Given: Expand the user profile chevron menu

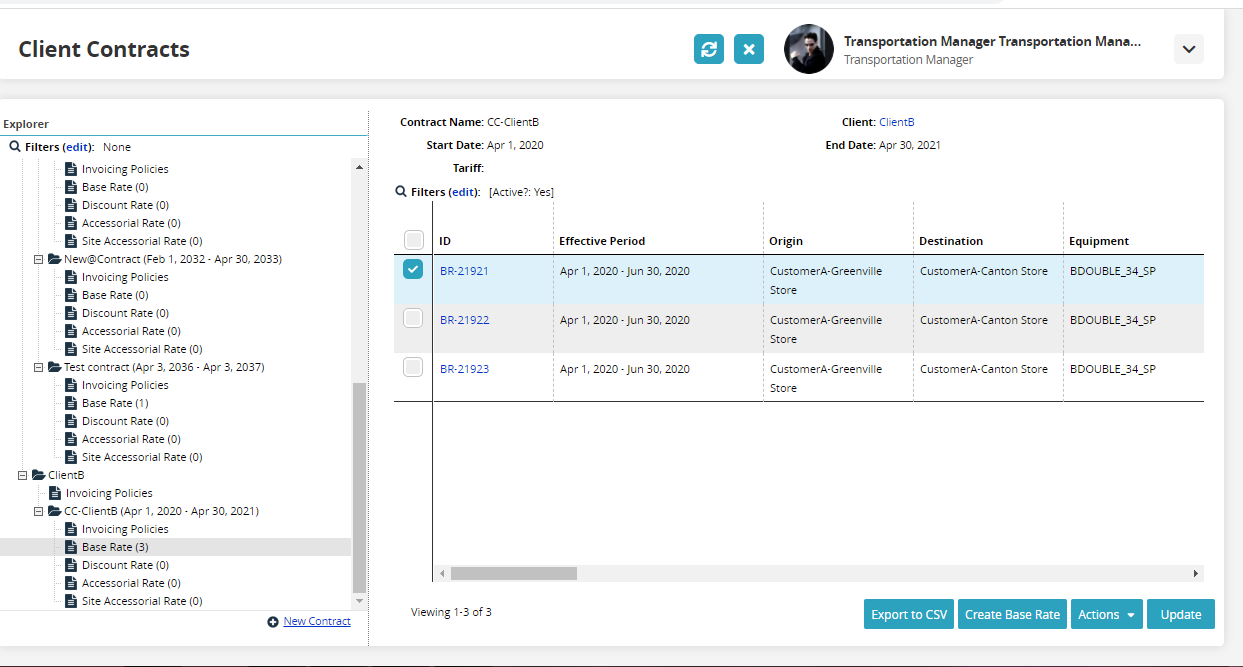Looking at the screenshot, I should coord(1188,49).
